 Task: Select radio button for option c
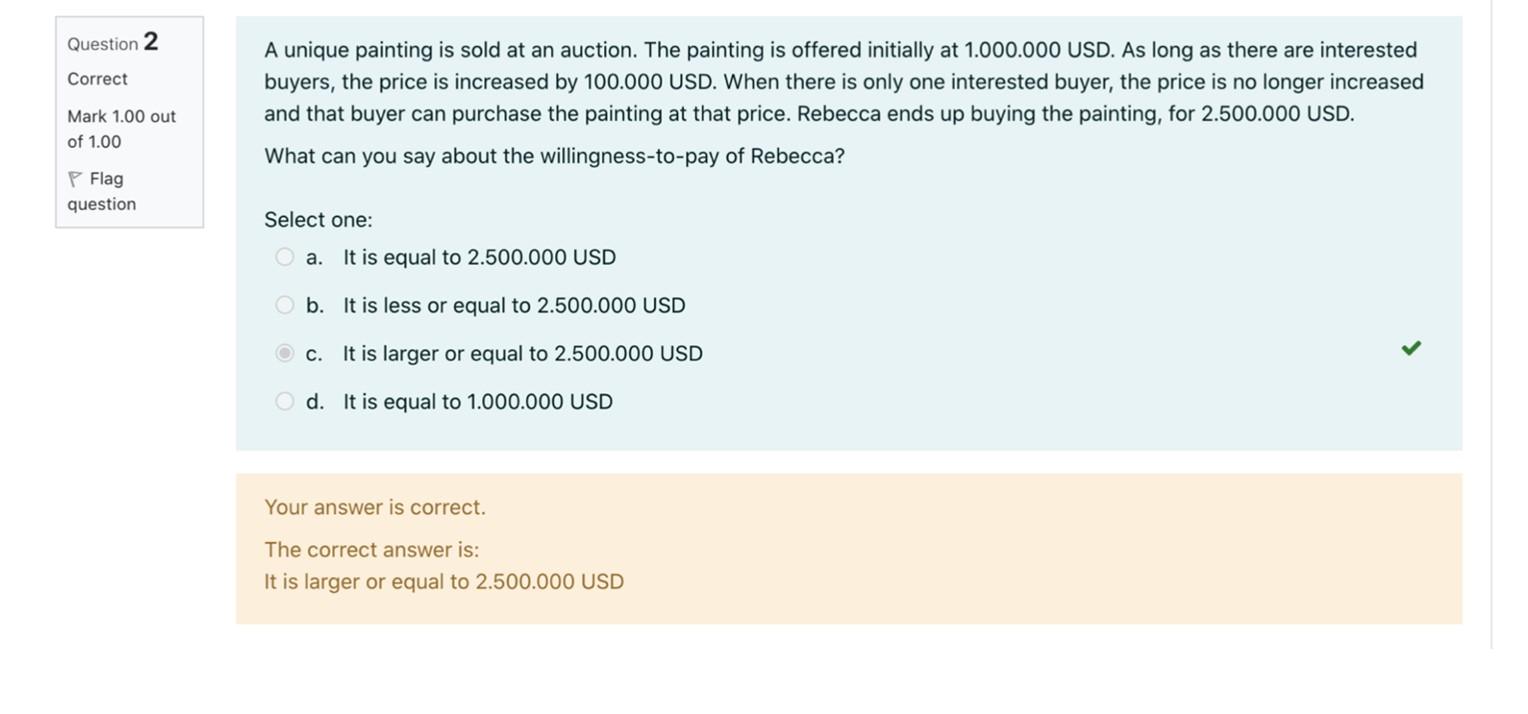pyautogui.click(x=285, y=353)
